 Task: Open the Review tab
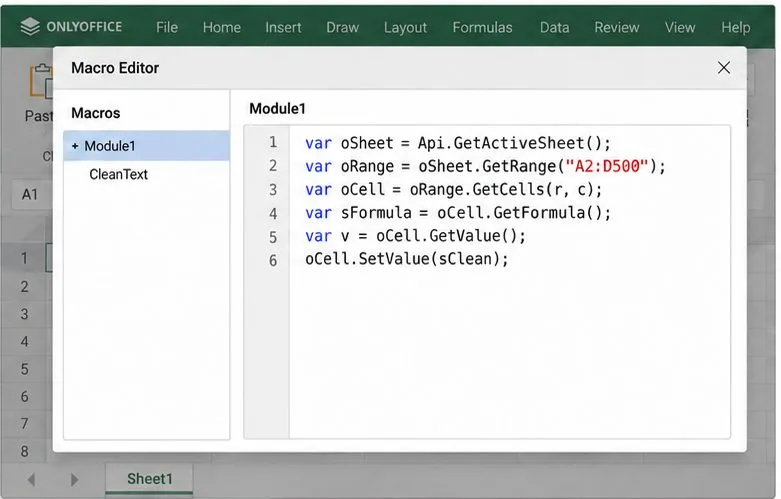(617, 27)
